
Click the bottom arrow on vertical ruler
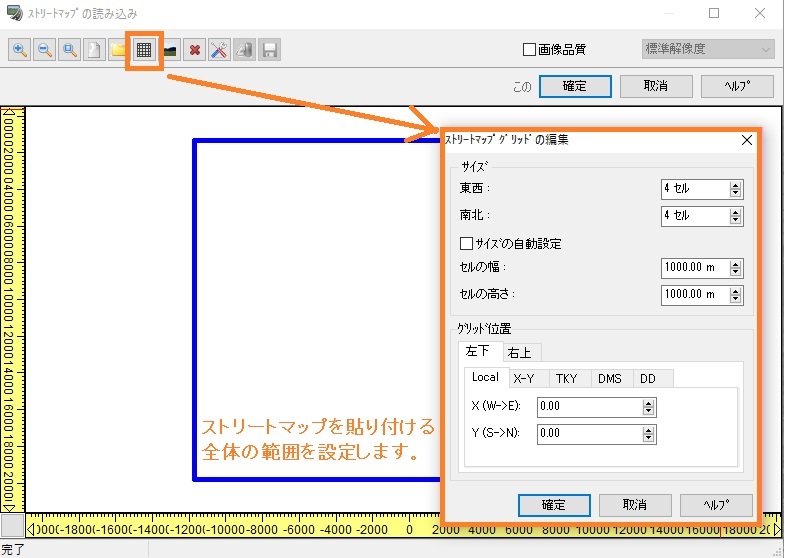[9, 507]
